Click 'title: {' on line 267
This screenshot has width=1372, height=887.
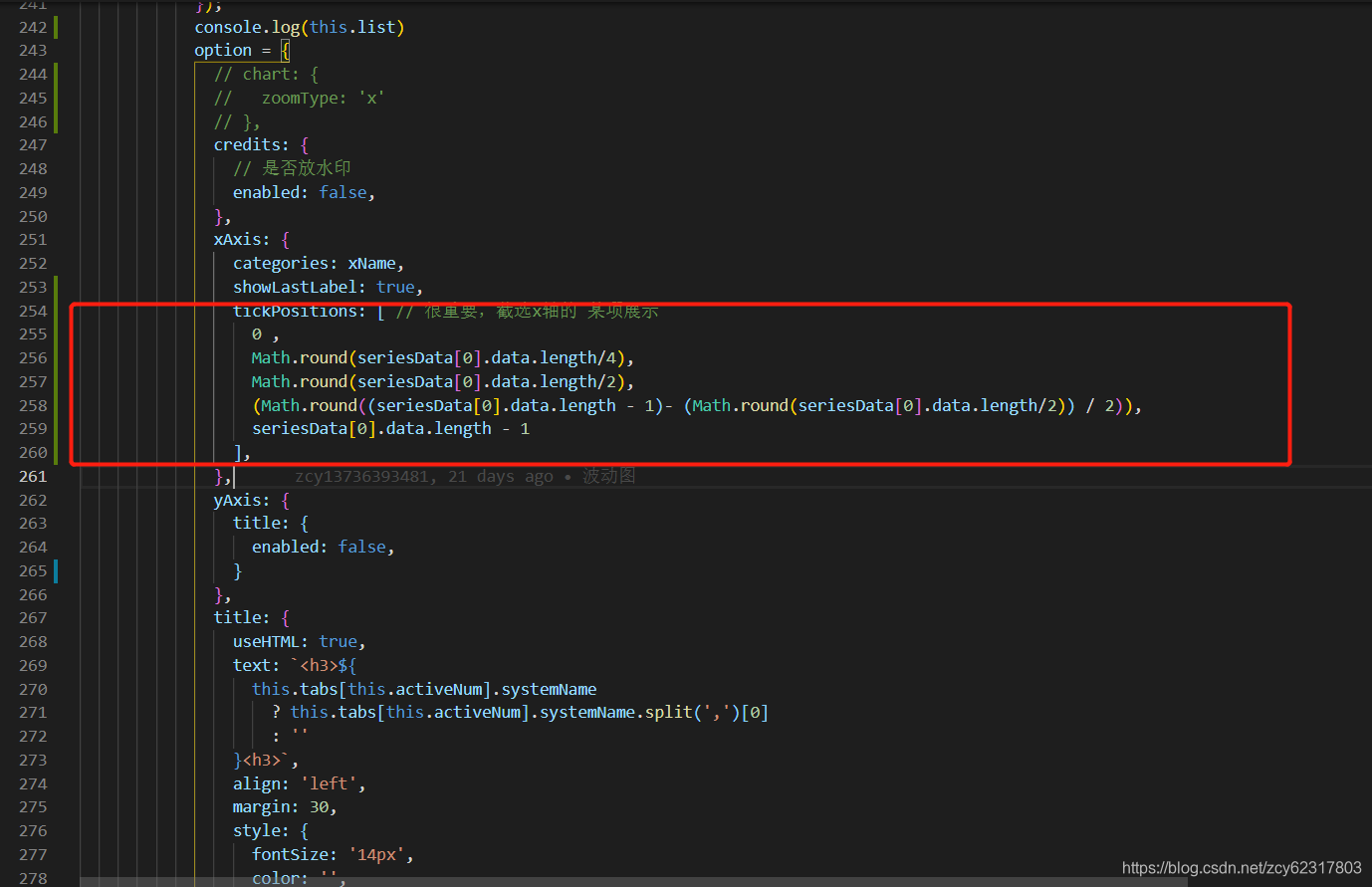click(x=251, y=617)
